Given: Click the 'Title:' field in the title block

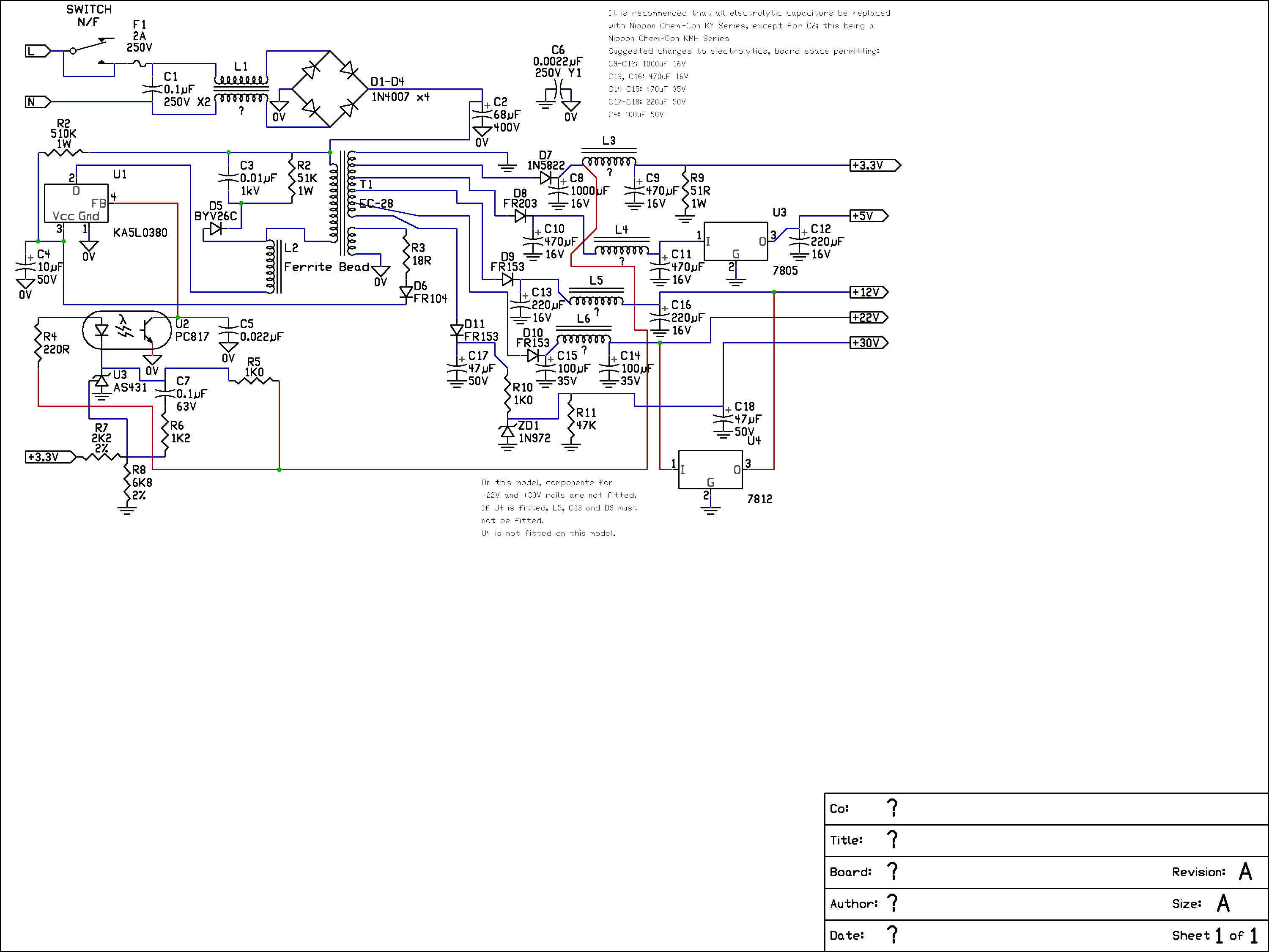Looking at the screenshot, I should click(x=1046, y=841).
